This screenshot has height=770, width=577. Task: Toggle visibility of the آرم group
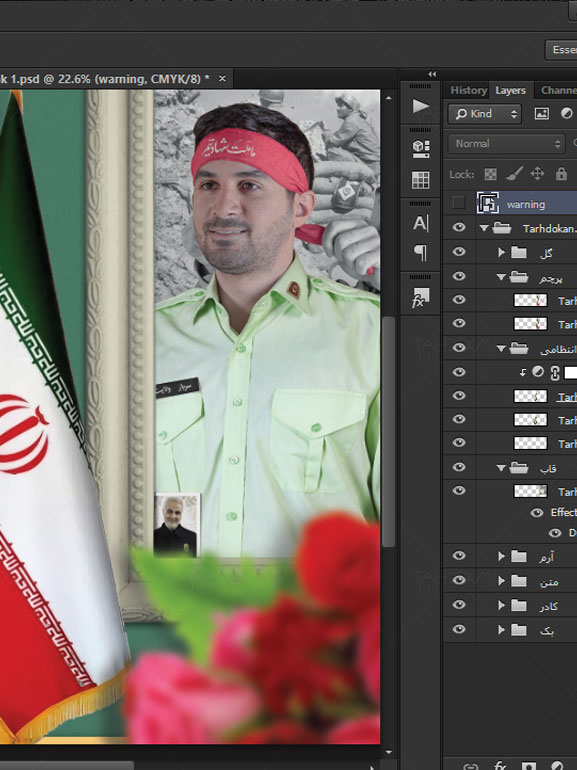coord(459,556)
